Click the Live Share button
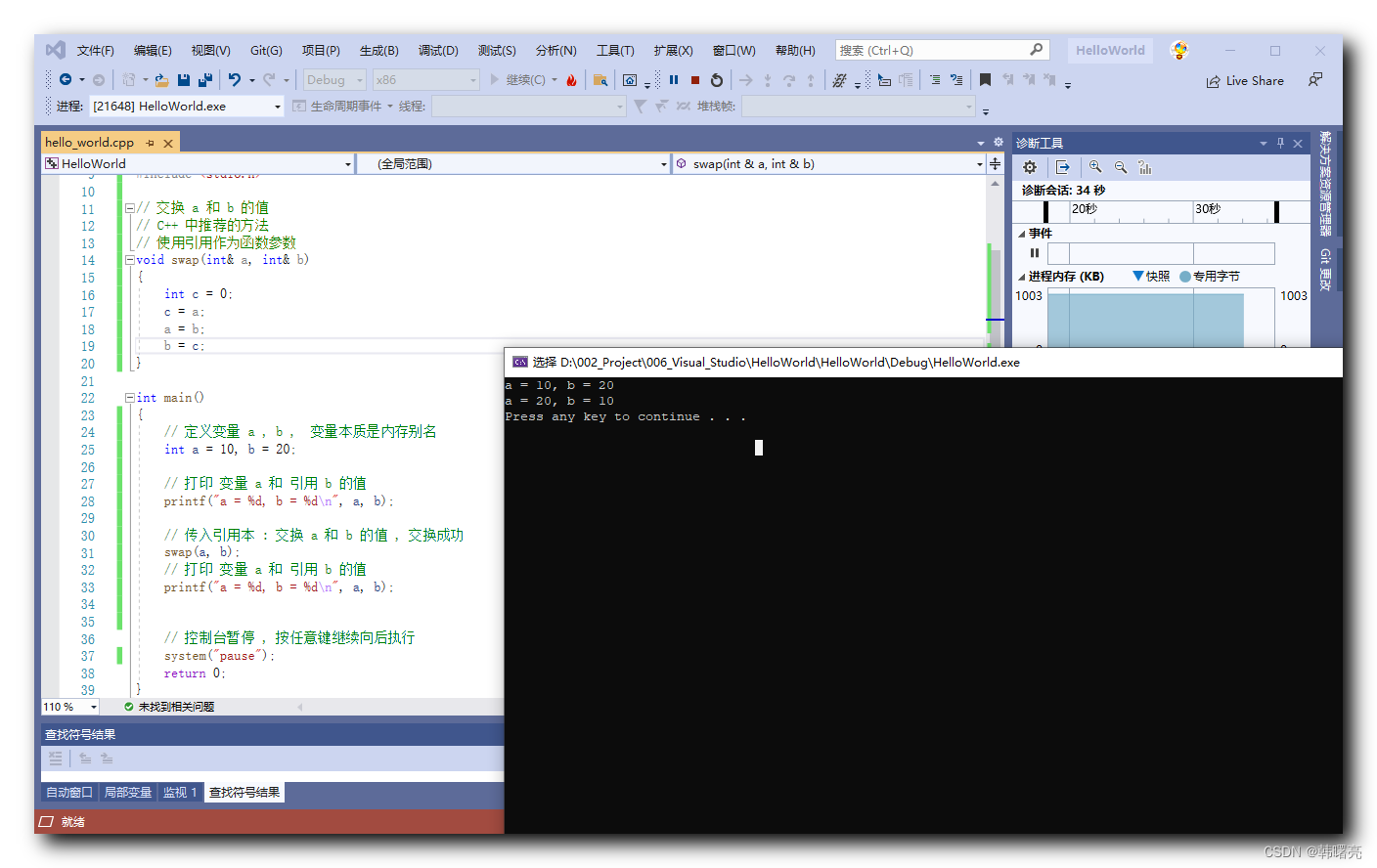This screenshot has width=1377, height=868. click(x=1245, y=81)
